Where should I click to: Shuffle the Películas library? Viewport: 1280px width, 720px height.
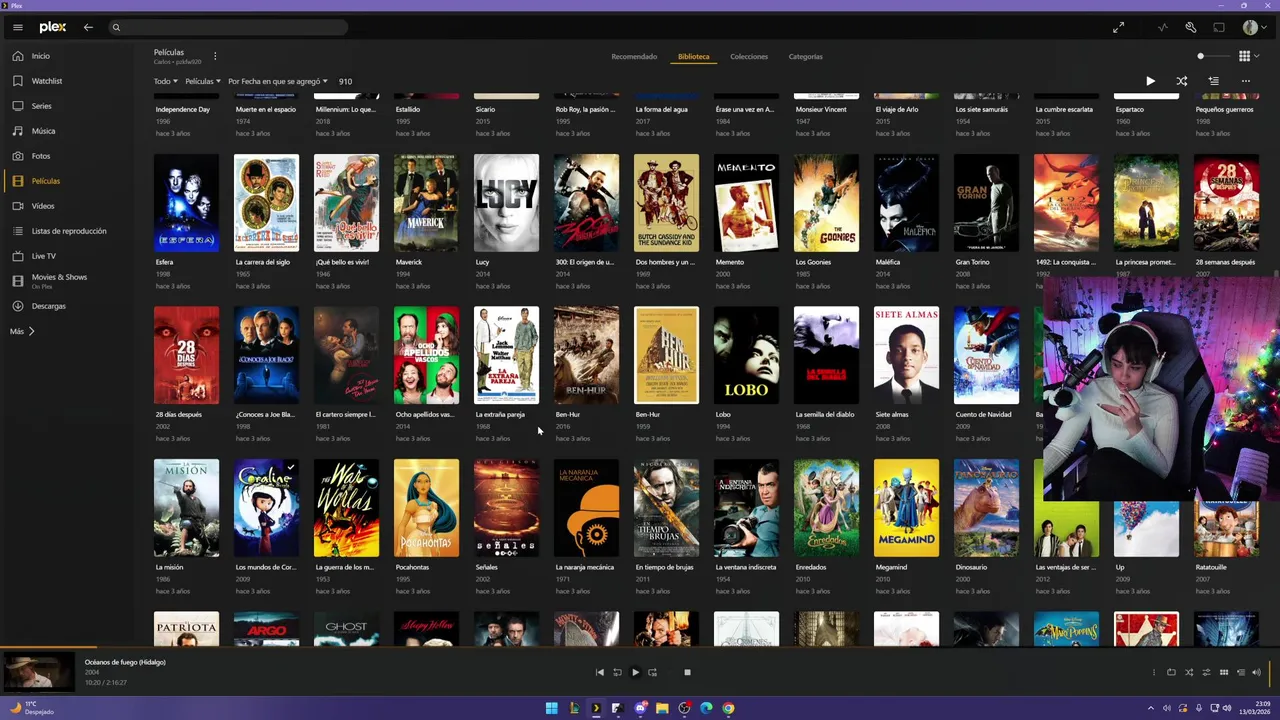[1181, 81]
